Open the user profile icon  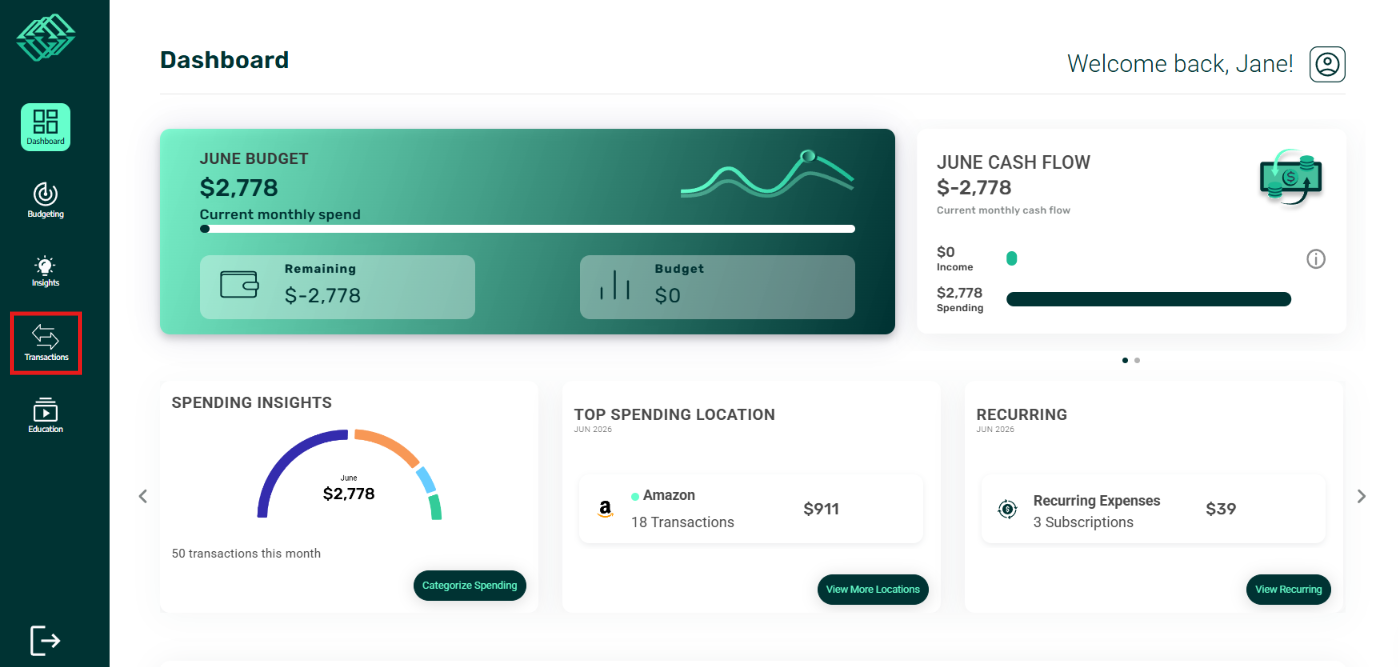point(1327,64)
